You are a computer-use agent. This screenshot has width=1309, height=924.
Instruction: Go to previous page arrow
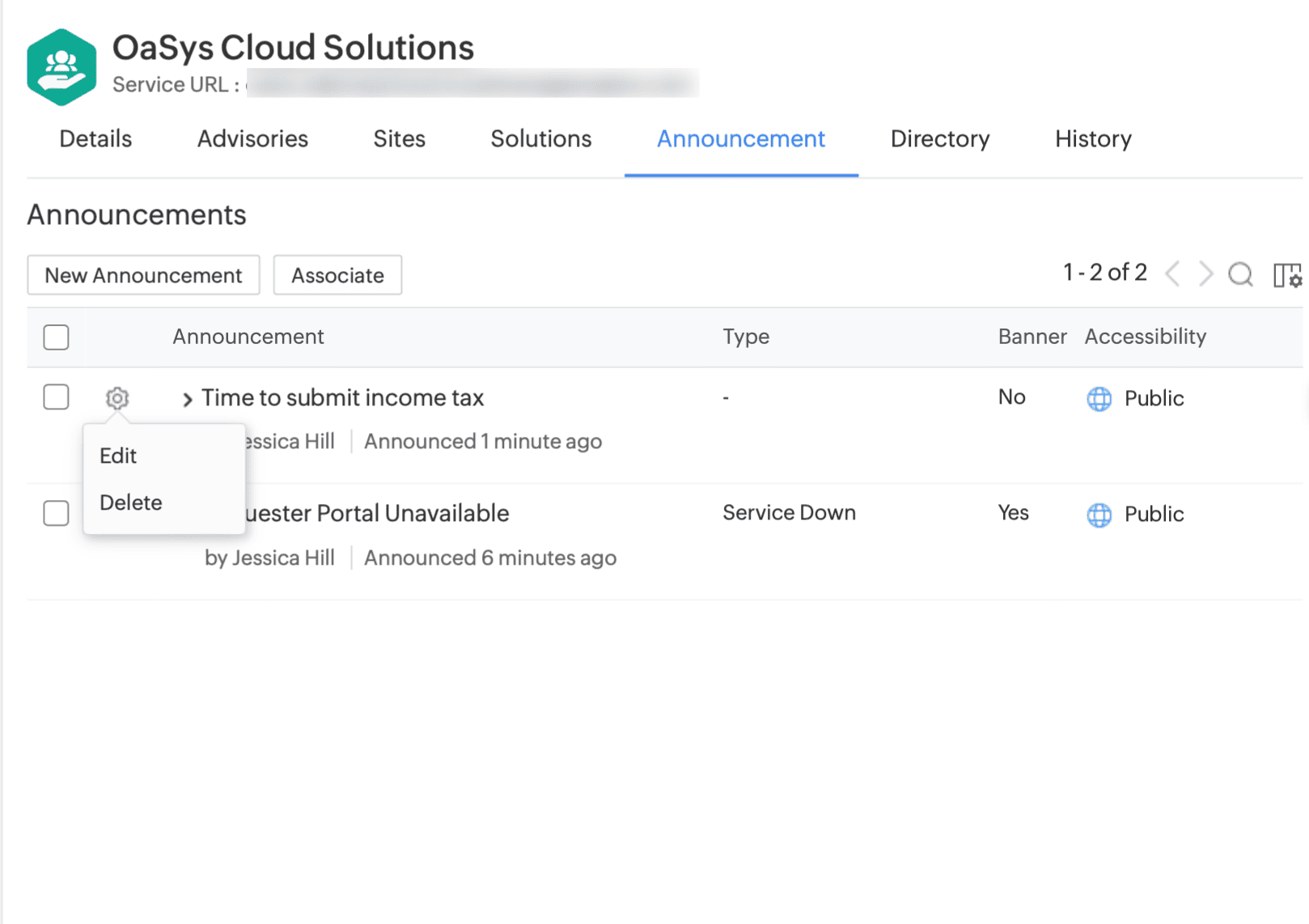click(x=1172, y=274)
